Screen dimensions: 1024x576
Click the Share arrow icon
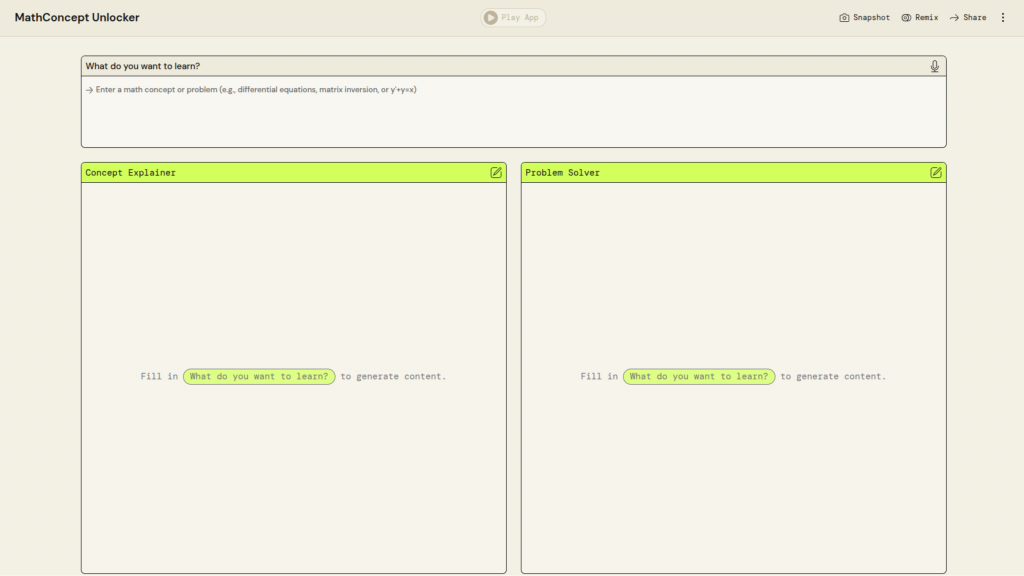coord(954,18)
